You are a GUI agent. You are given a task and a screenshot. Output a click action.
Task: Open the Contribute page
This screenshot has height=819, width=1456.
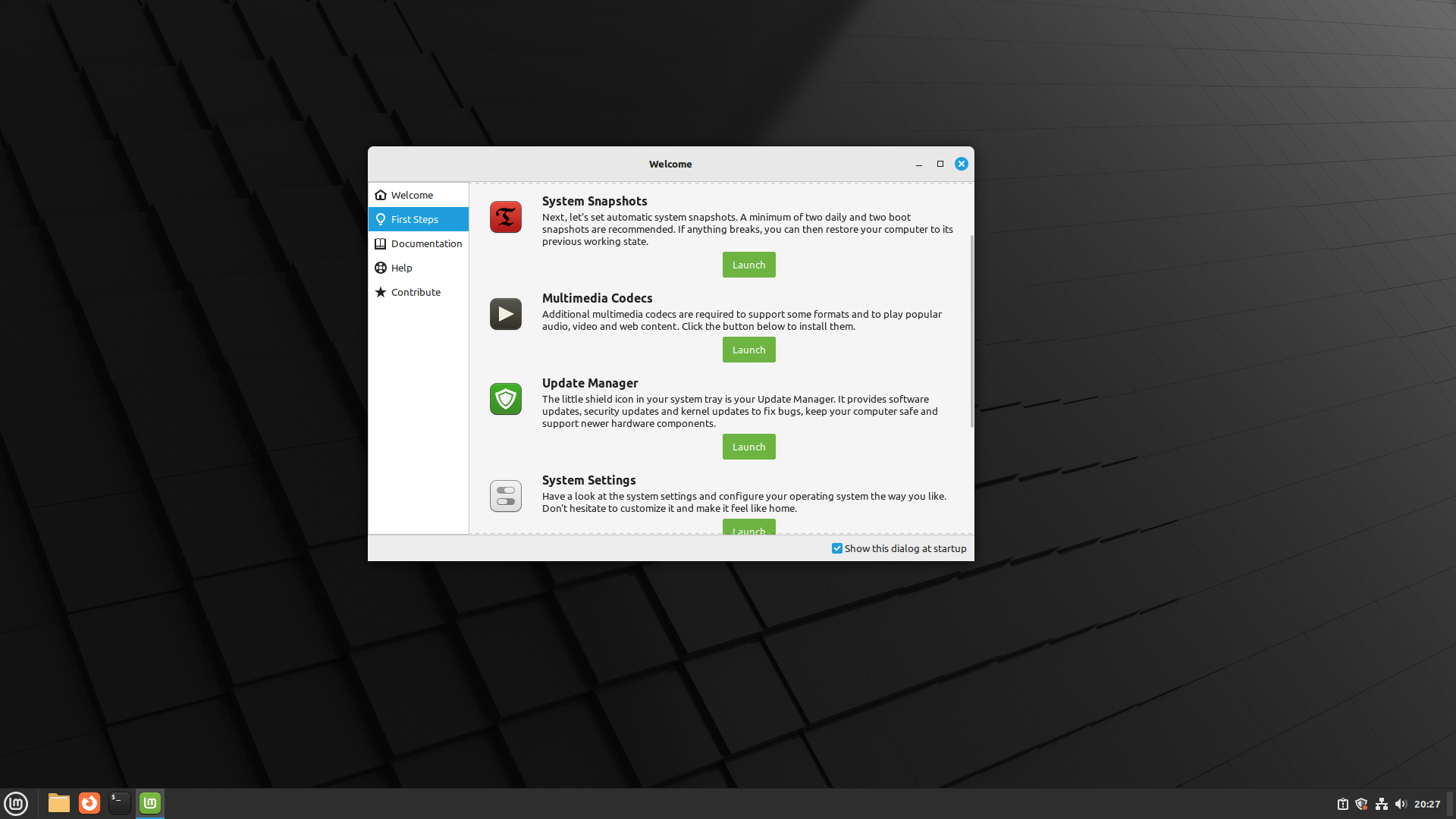click(419, 292)
